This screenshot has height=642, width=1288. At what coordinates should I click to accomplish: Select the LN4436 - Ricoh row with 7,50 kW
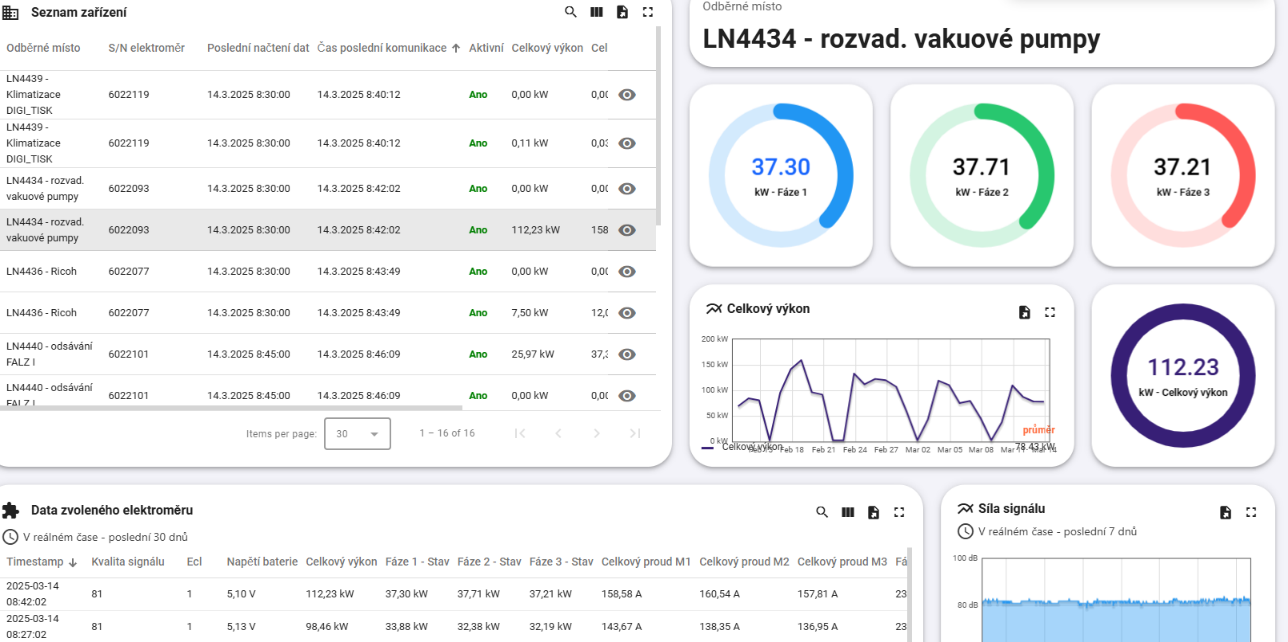click(328, 313)
